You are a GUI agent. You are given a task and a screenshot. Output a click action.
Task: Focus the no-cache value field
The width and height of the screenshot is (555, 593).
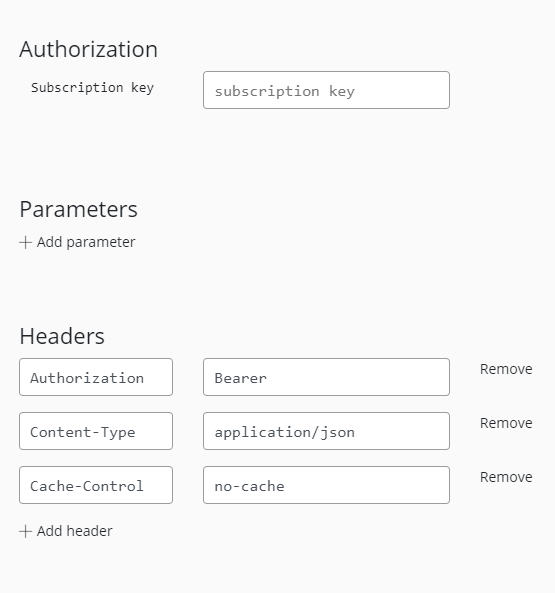[326, 485]
